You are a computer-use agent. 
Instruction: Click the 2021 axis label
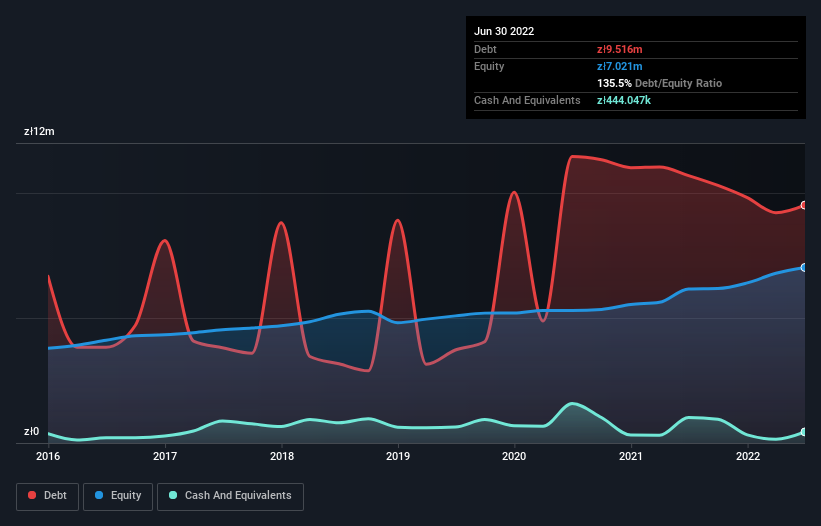[x=631, y=456]
